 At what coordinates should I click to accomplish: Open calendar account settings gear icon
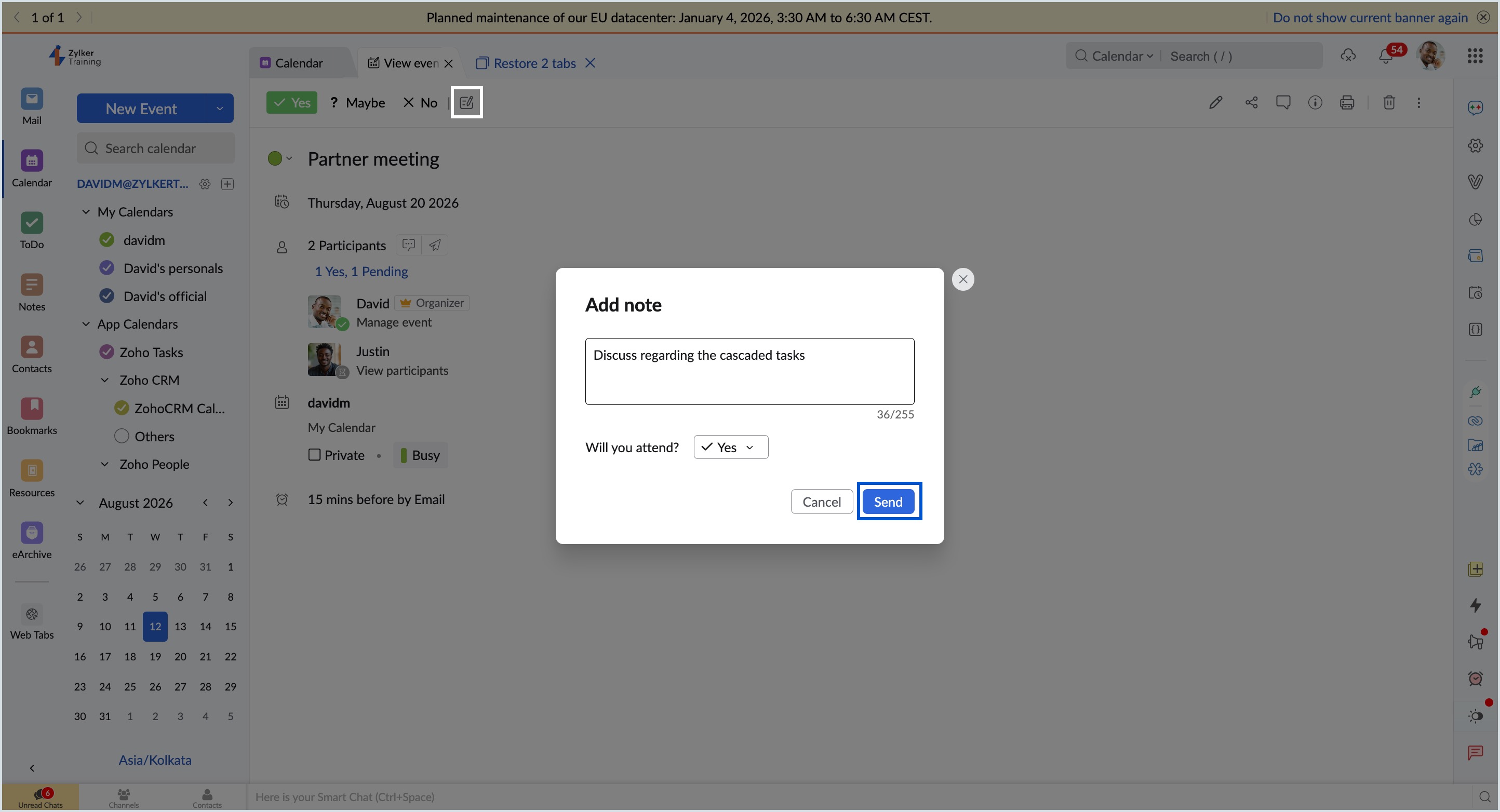205,184
